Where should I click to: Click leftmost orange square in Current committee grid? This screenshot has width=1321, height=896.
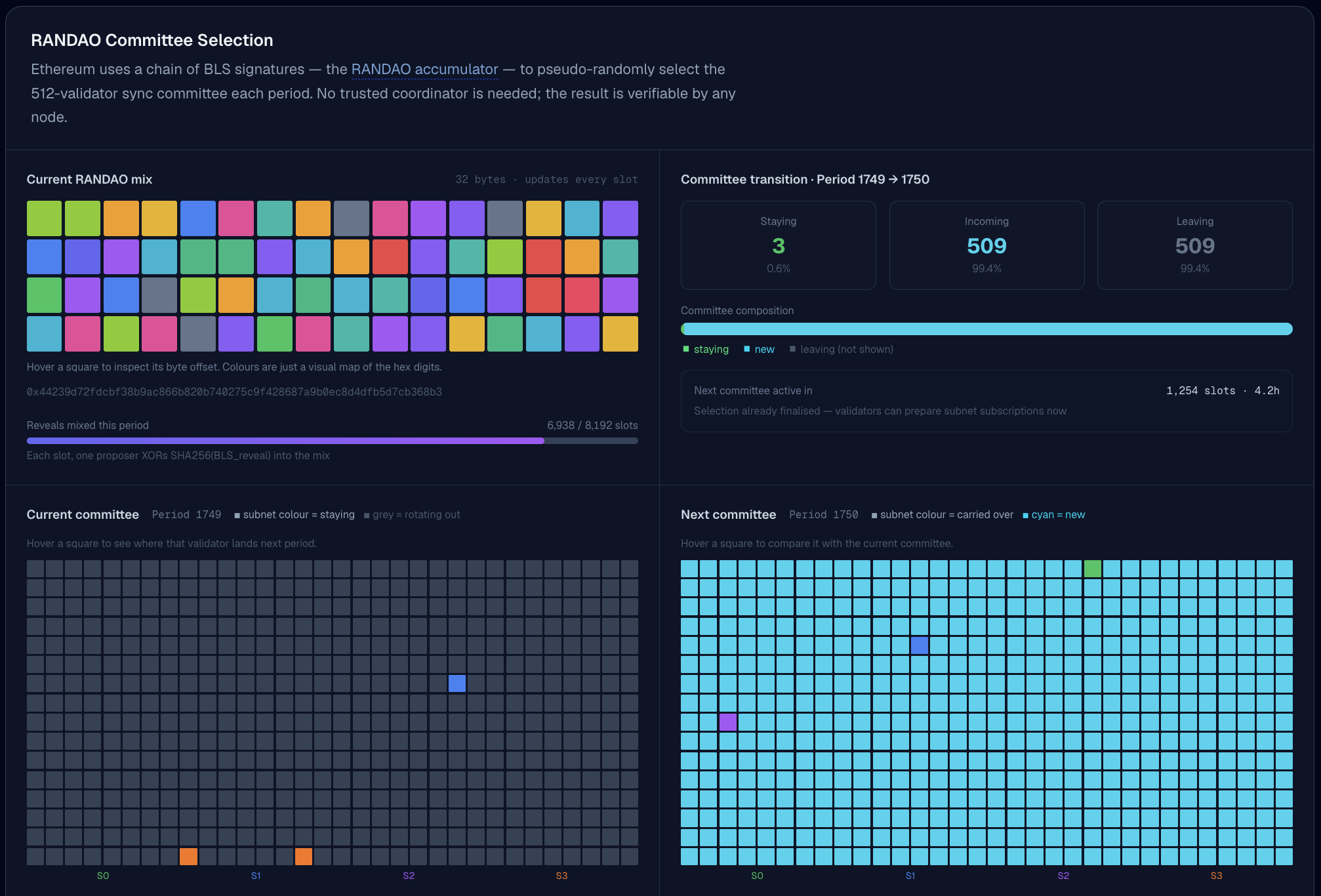tap(188, 856)
